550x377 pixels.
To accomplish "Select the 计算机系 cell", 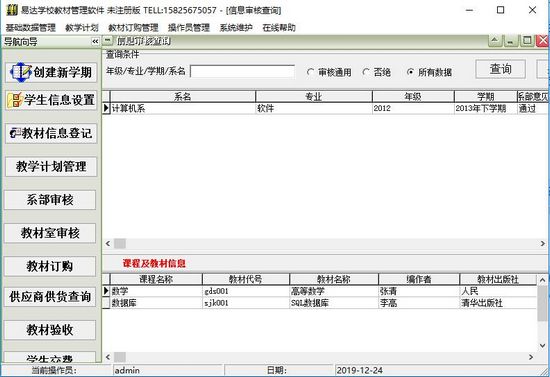I will 183,108.
